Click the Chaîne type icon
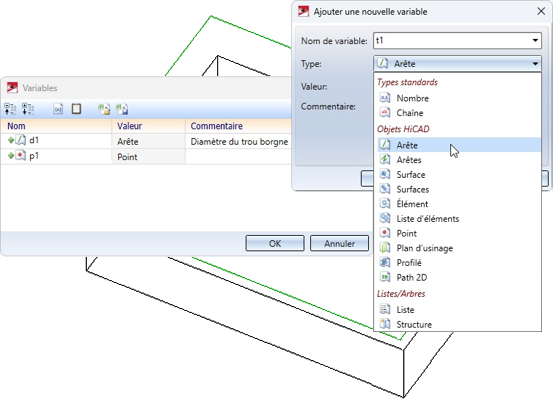 point(385,113)
